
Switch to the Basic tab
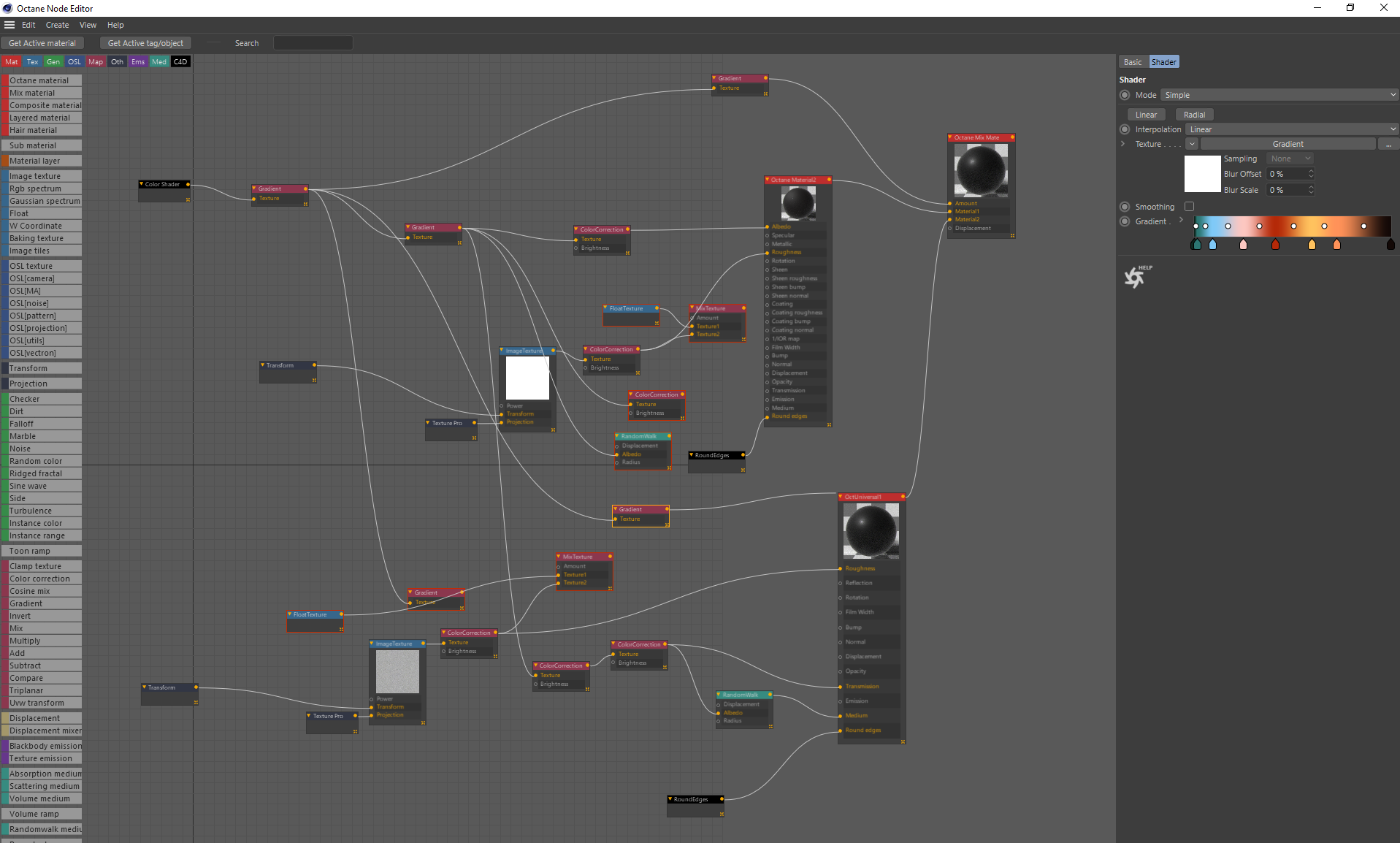click(1133, 62)
